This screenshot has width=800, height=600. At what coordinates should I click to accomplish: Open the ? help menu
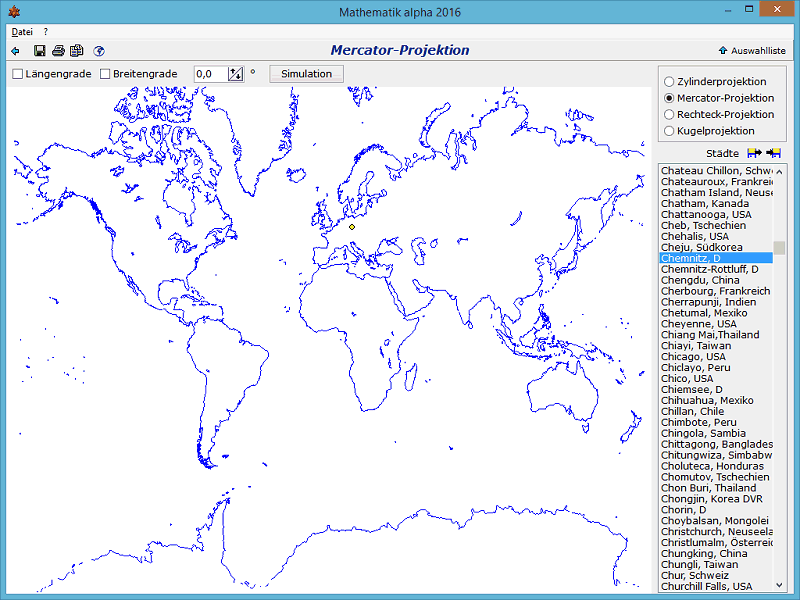(x=44, y=31)
